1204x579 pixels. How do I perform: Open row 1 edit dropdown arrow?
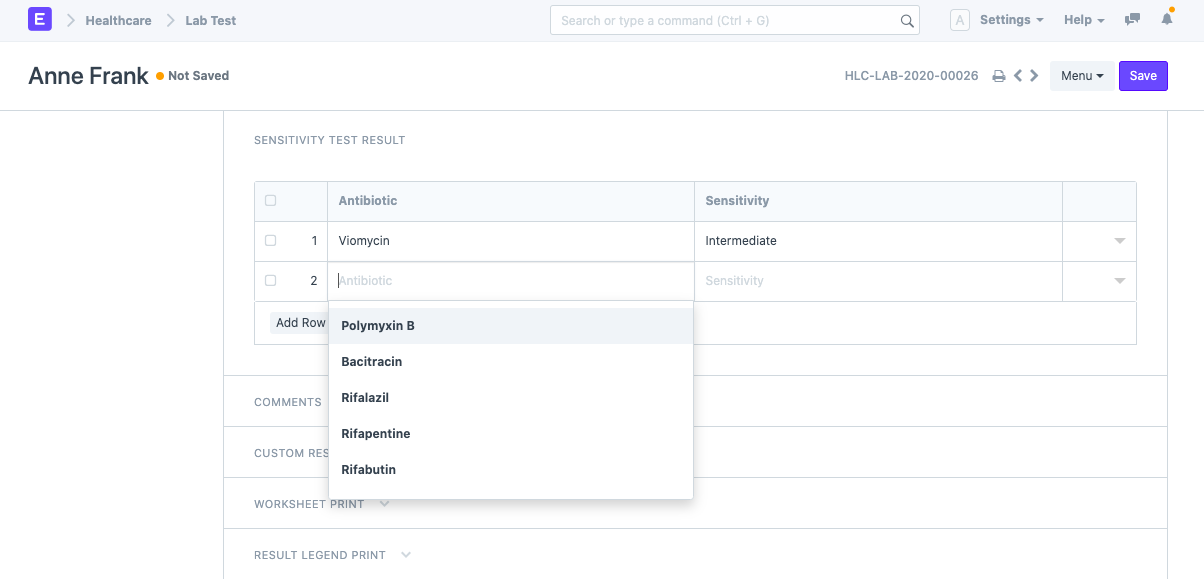coord(1120,241)
